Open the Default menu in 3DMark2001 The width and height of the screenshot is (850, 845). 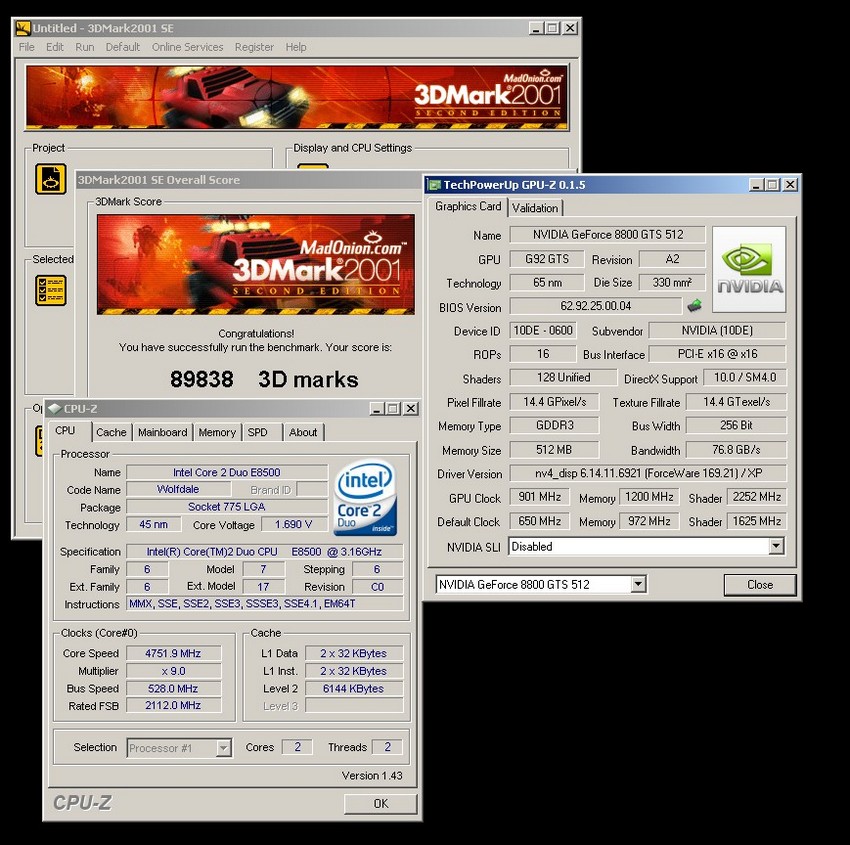click(123, 47)
